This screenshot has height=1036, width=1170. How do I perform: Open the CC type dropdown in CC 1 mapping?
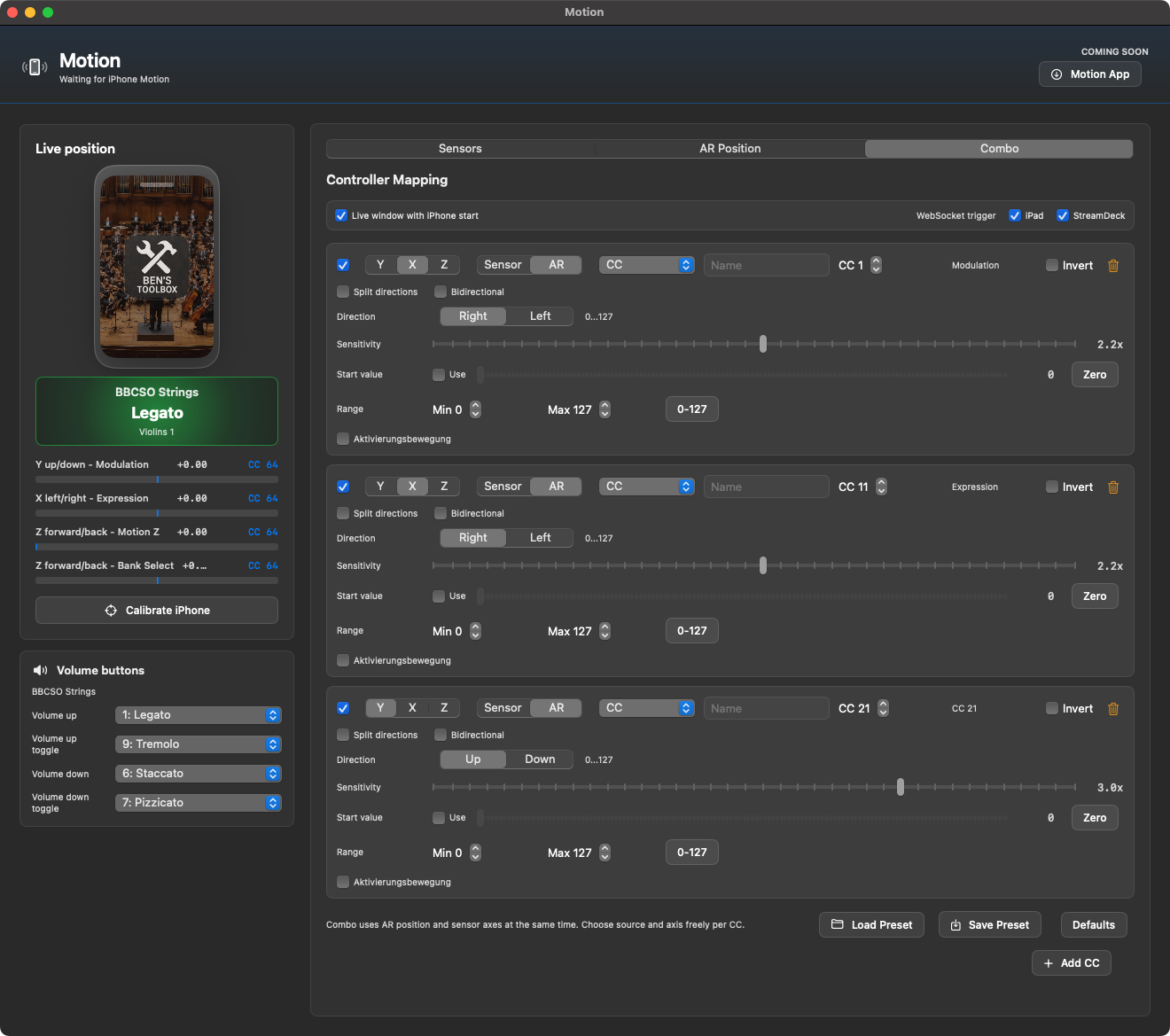pos(646,265)
